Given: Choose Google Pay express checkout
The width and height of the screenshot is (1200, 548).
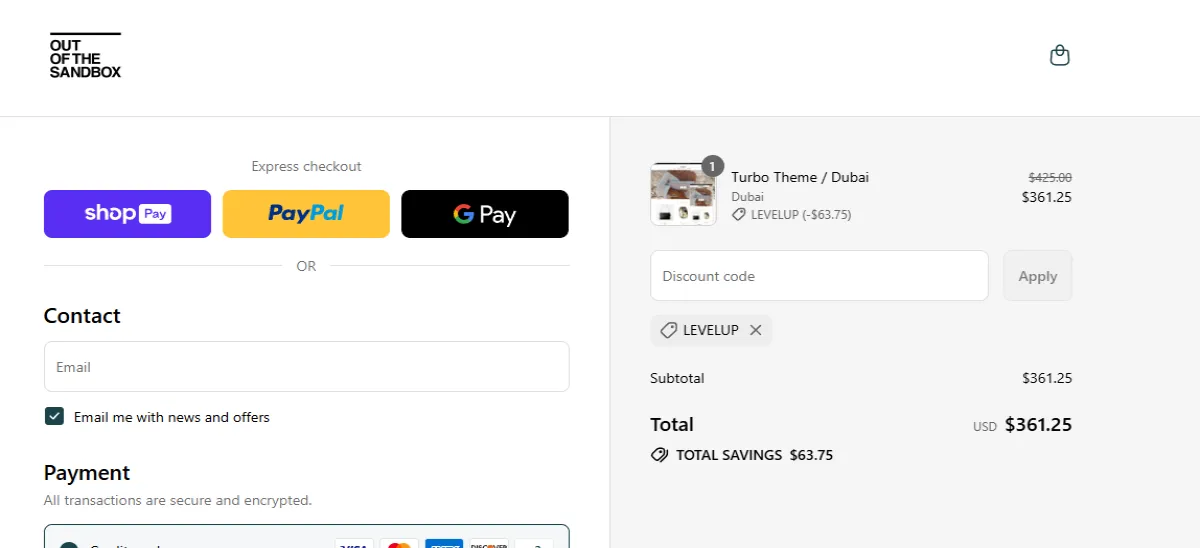Looking at the screenshot, I should pos(485,214).
